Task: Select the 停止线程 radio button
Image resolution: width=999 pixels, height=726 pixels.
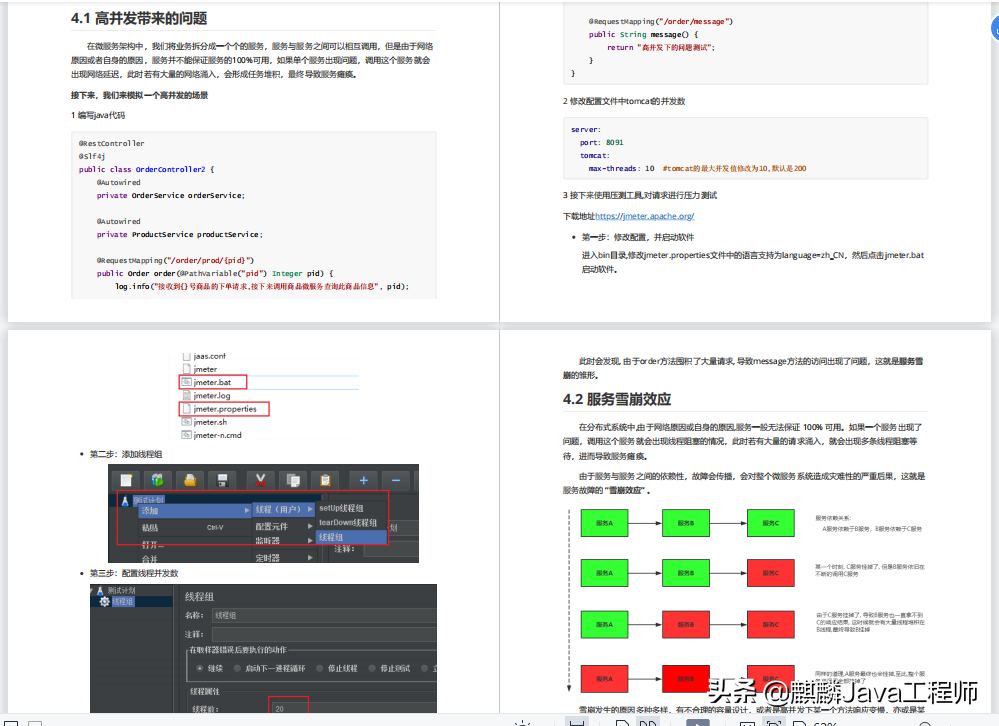Action: pos(320,668)
